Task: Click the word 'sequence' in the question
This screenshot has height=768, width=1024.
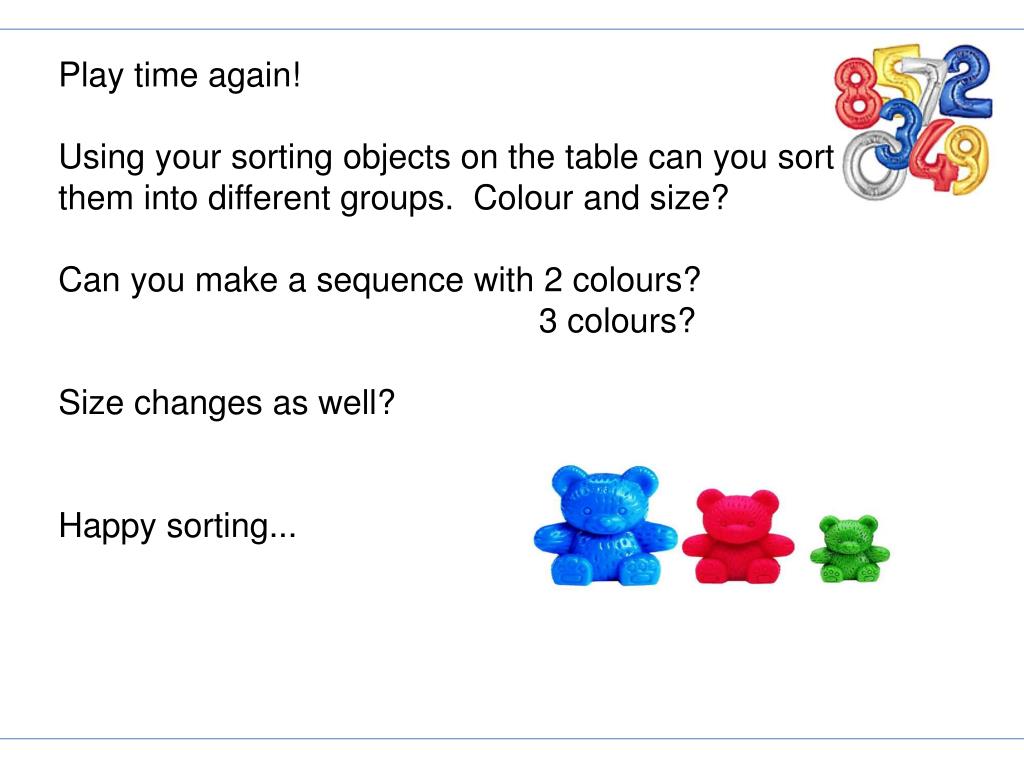Action: click(390, 282)
